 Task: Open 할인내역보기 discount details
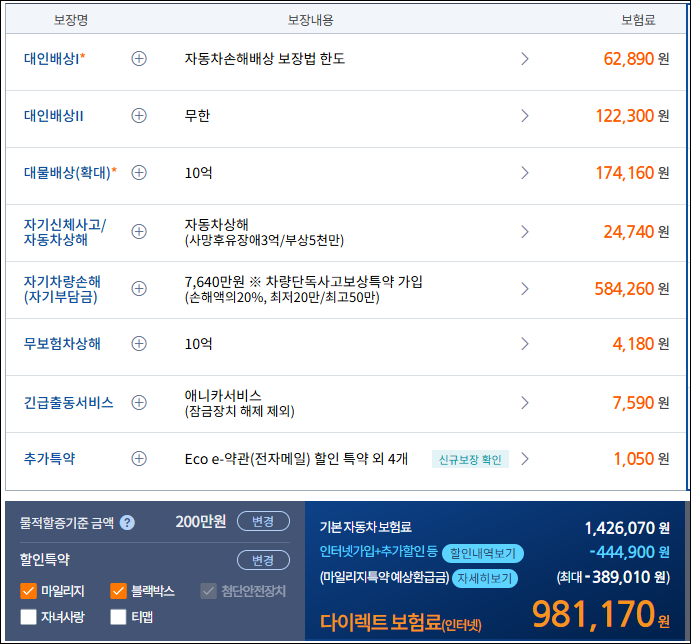coord(483,554)
